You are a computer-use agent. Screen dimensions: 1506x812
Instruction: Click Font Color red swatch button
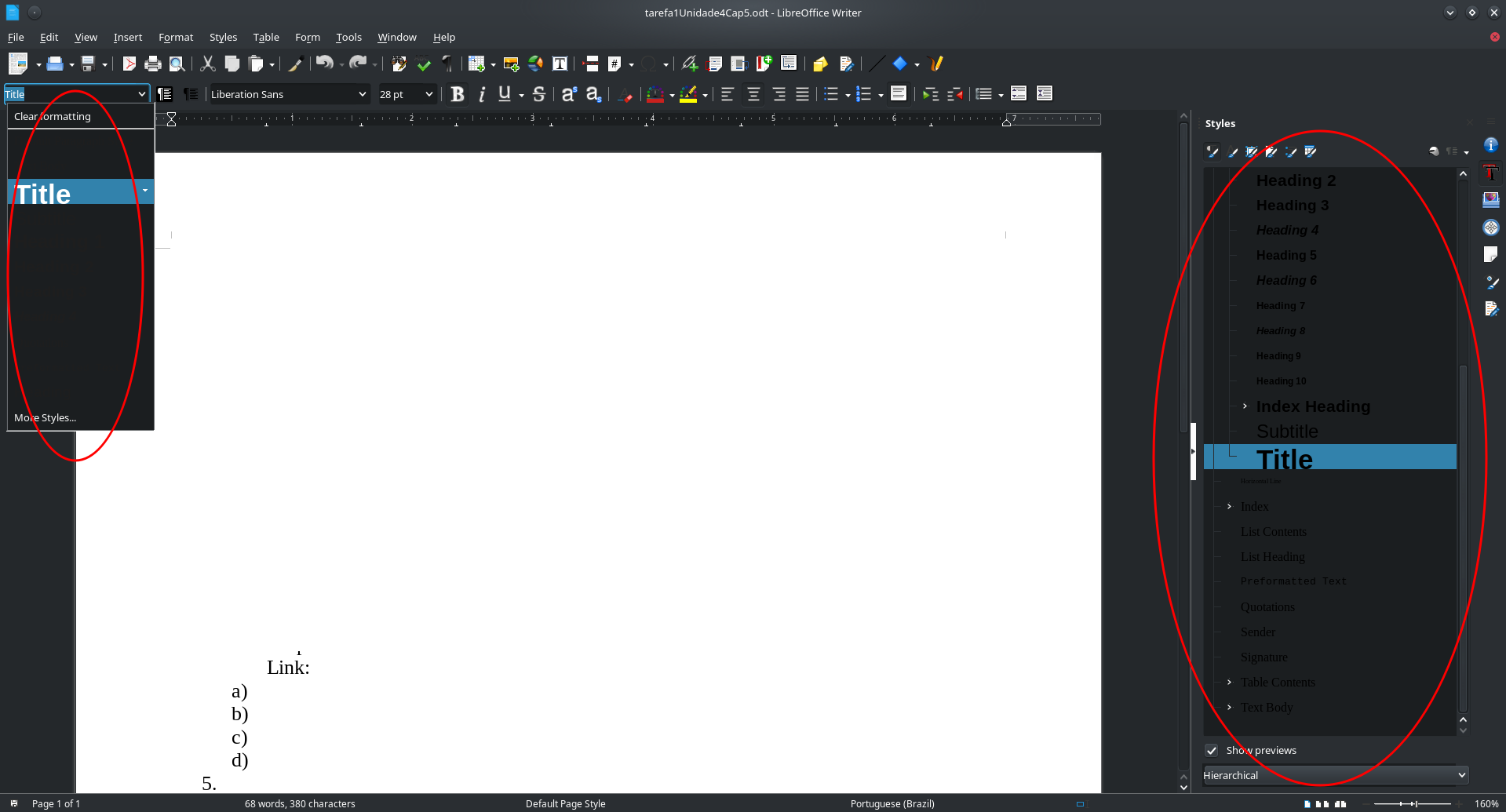(x=655, y=94)
